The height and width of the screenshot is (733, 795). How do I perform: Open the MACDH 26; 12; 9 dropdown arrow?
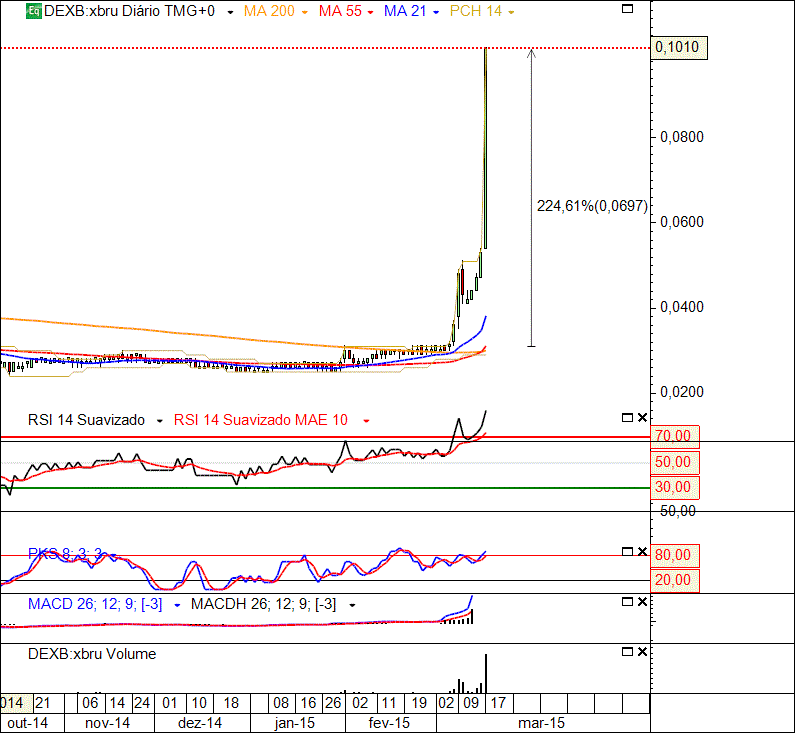click(352, 605)
